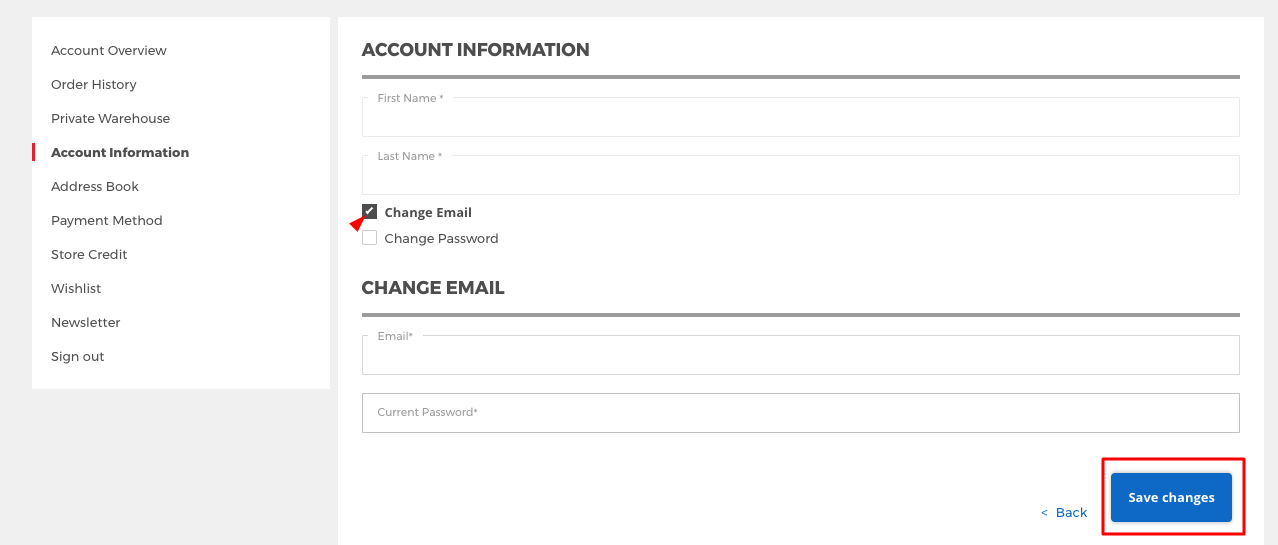Click the Change Password label text

(x=441, y=238)
